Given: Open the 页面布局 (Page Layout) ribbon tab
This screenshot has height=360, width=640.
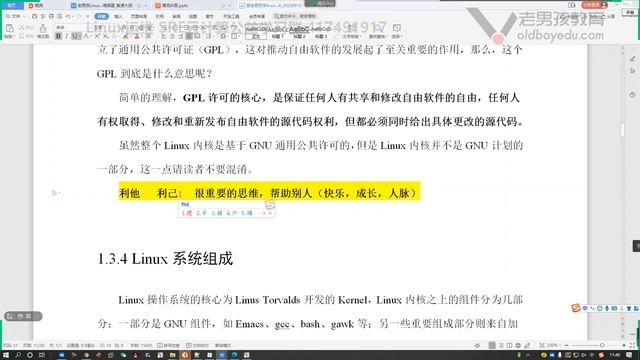Looking at the screenshot, I should point(139,16).
